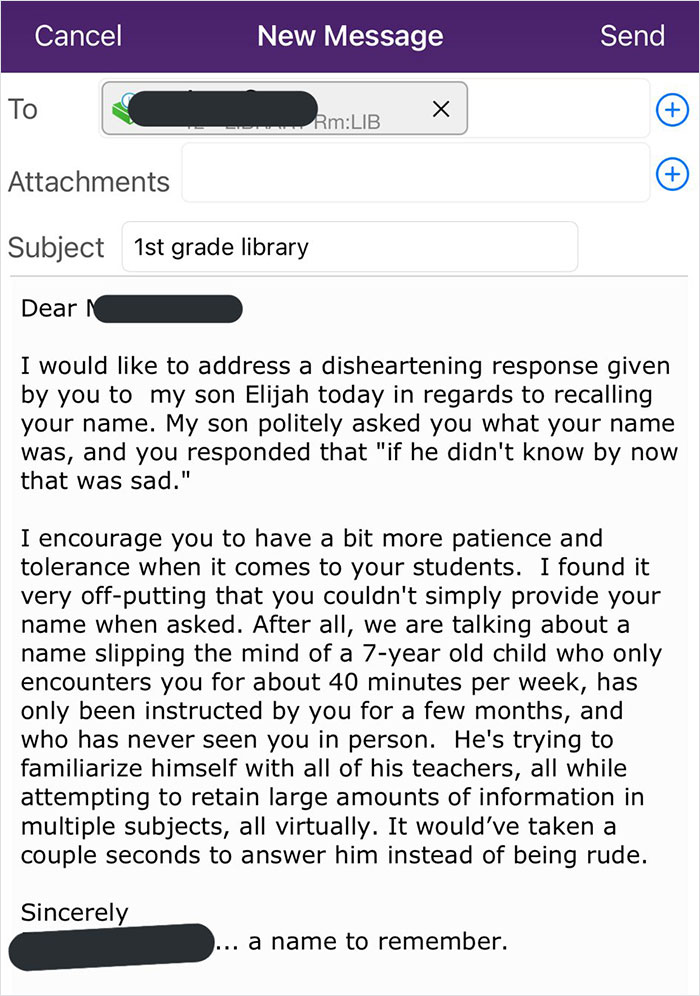Tap the closing line "a name to remember"

pos(375,941)
